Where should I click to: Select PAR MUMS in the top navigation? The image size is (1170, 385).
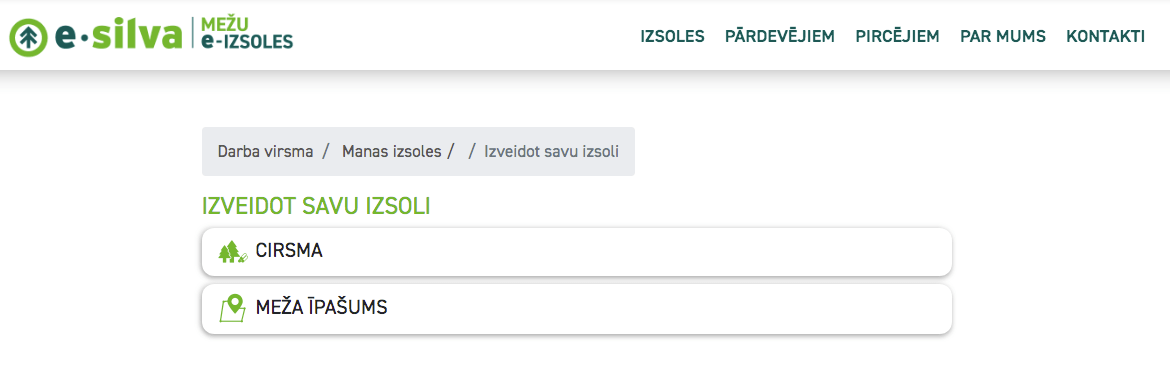[x=1003, y=37]
